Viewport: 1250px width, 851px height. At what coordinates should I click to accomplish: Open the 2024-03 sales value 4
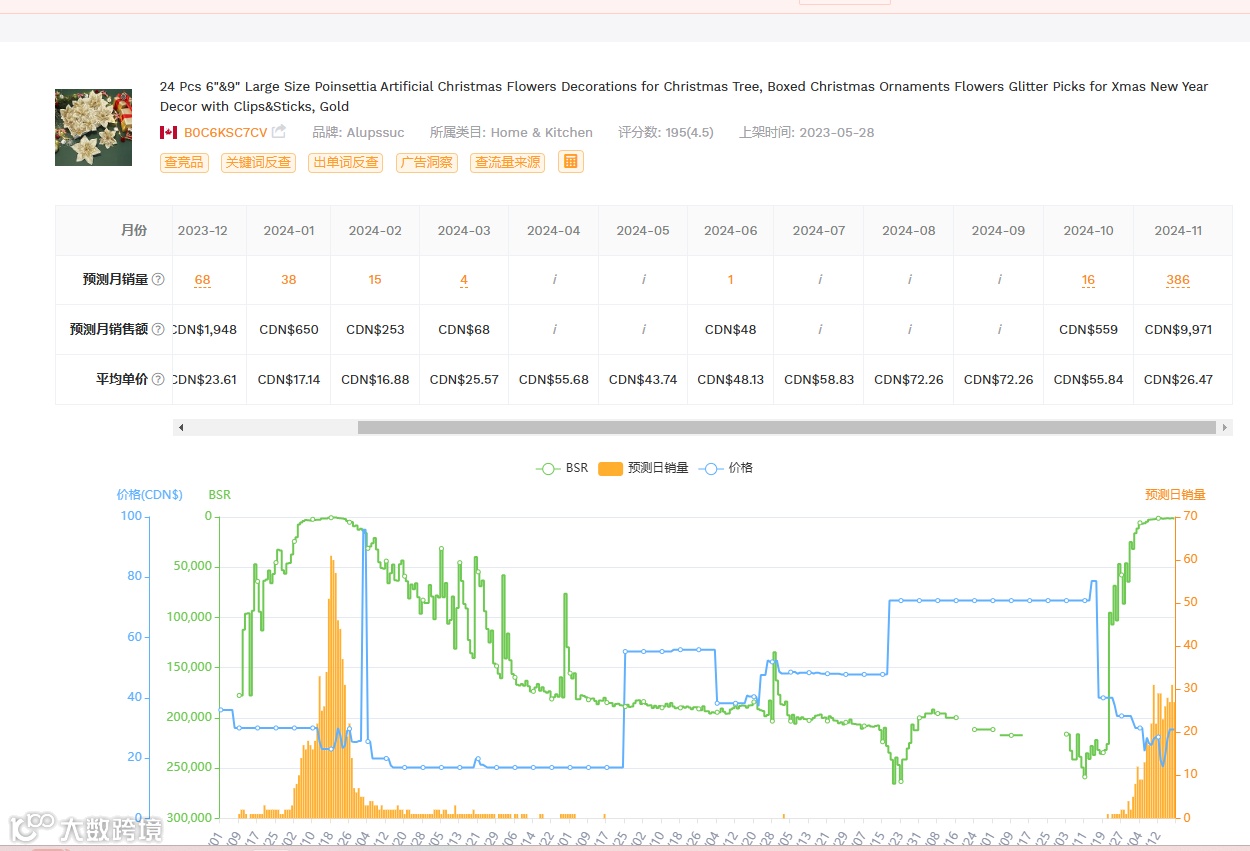[x=464, y=280]
